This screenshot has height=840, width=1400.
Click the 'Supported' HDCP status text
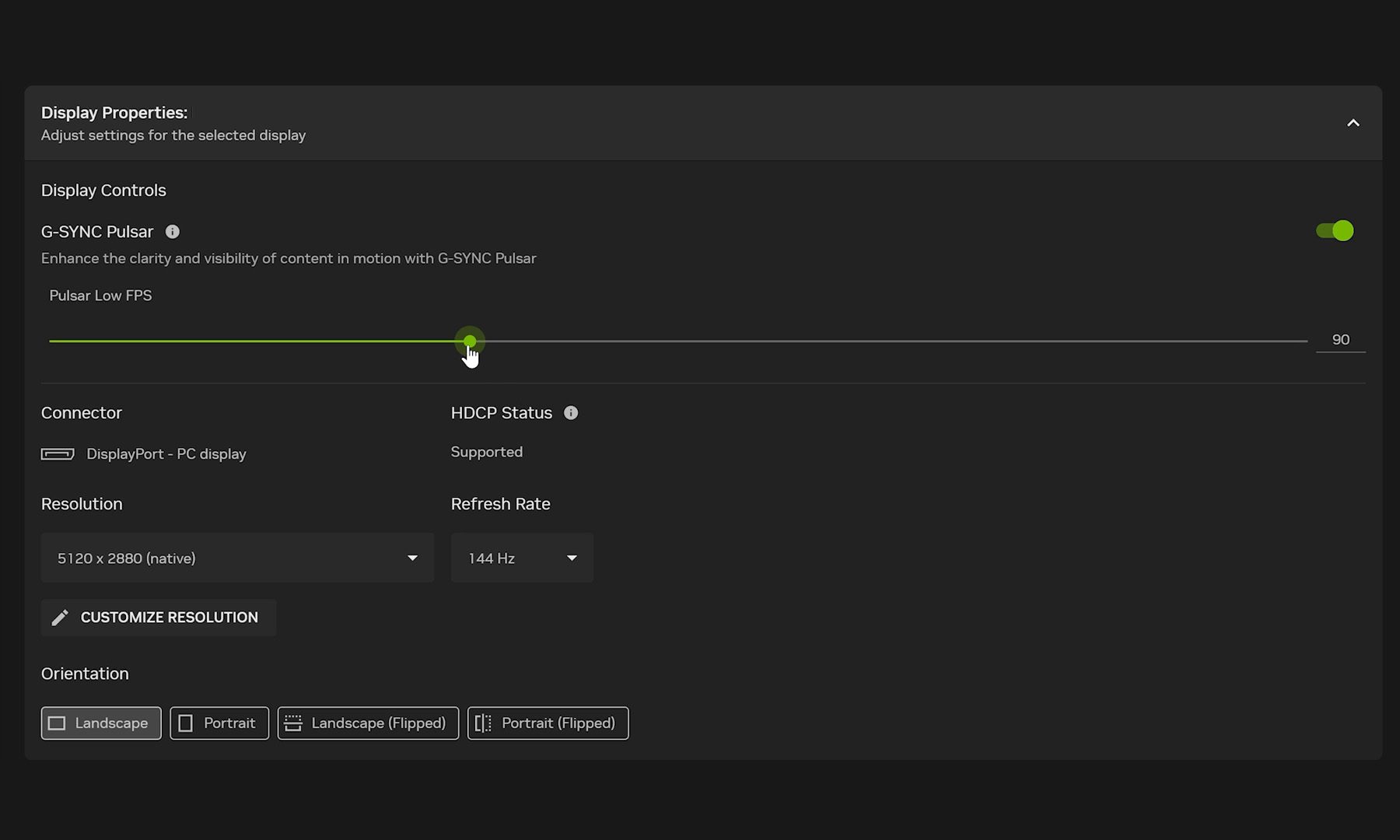point(487,452)
